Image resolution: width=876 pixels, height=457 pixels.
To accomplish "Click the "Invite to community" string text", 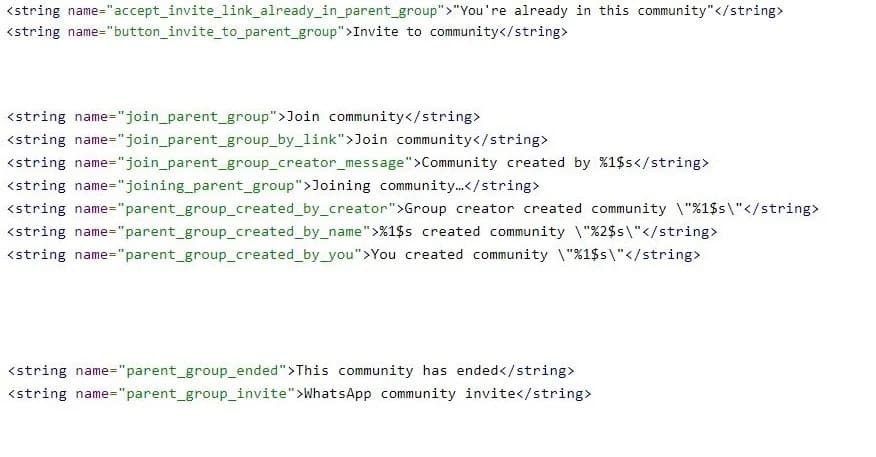I will click(x=426, y=32).
